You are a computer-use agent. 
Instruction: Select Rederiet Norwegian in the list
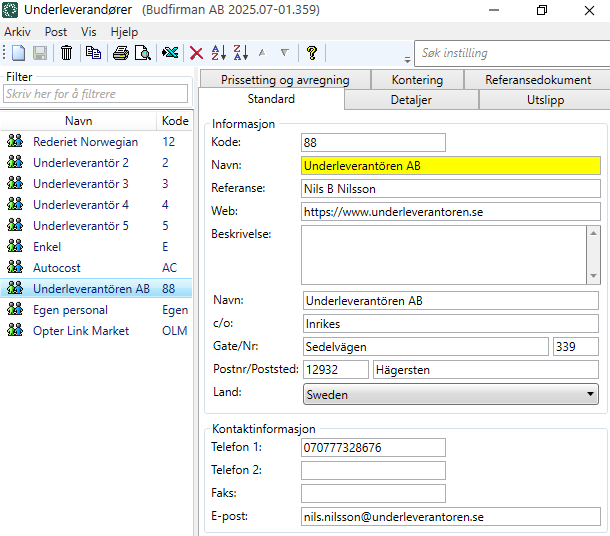(x=85, y=142)
